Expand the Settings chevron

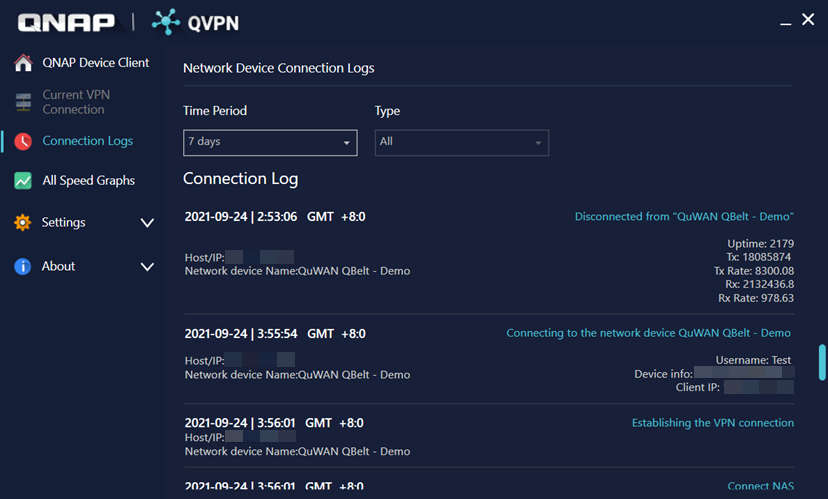[147, 223]
